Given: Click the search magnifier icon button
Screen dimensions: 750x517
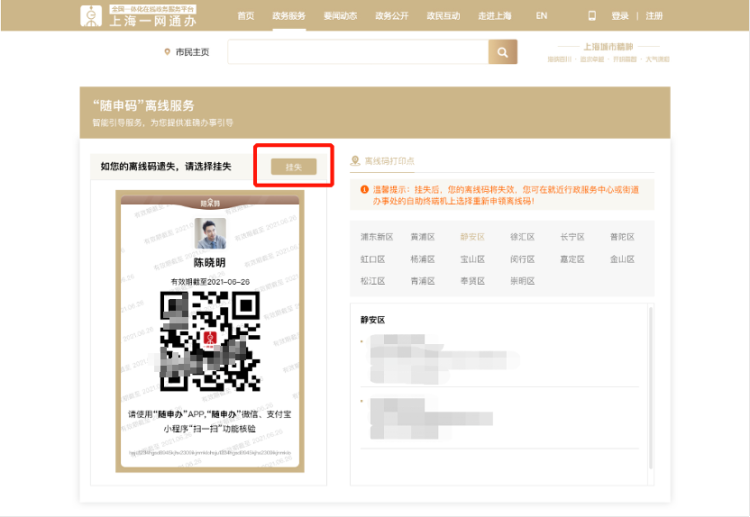Looking at the screenshot, I should point(502,52).
